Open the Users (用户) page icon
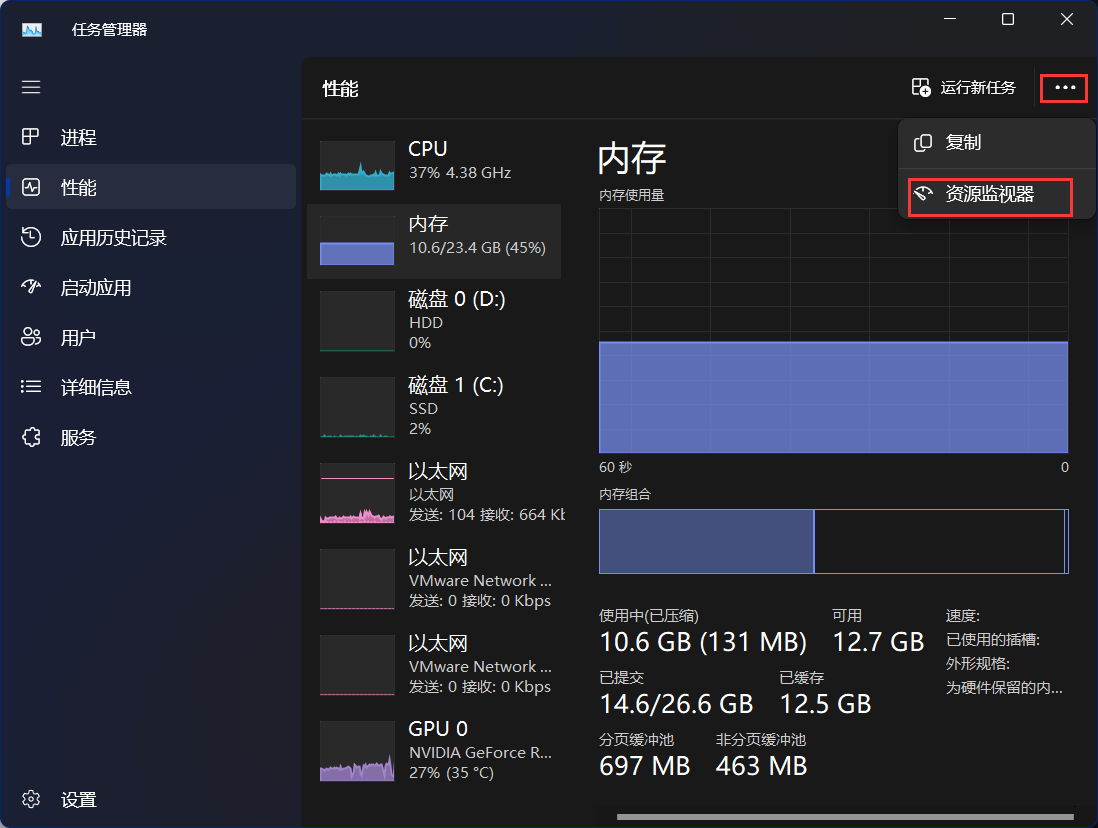Screen dimensions: 1098x828 [31, 337]
